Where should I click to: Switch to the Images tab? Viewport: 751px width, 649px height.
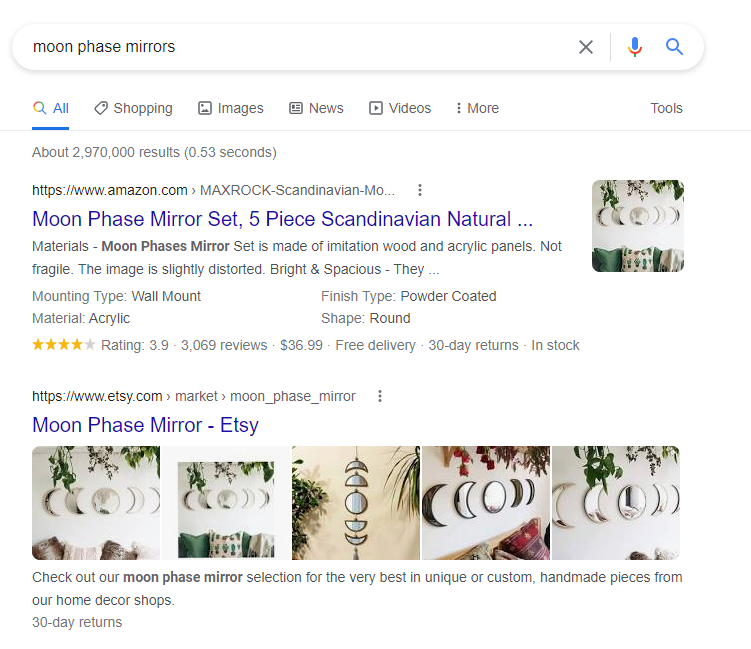(230, 108)
